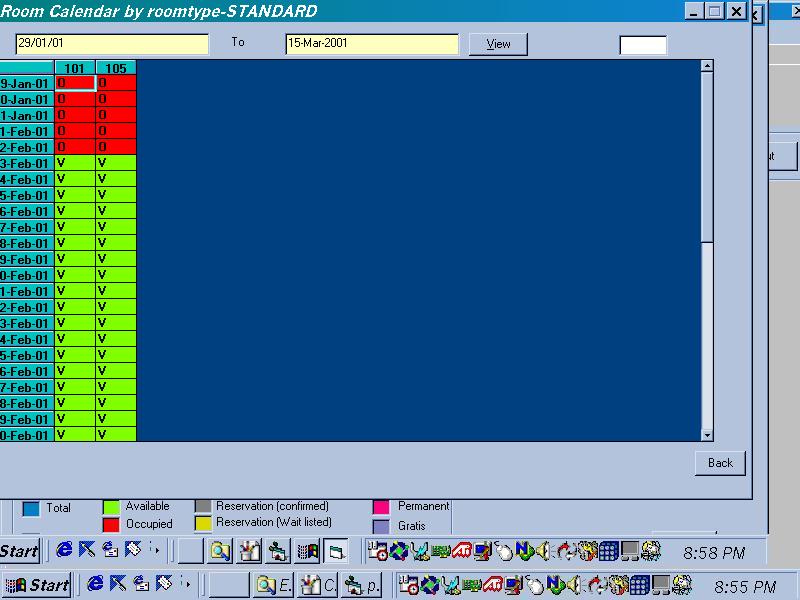
Task: Expand quick-launch chevron in the 8:55 PM taskbar
Action: tap(186, 583)
